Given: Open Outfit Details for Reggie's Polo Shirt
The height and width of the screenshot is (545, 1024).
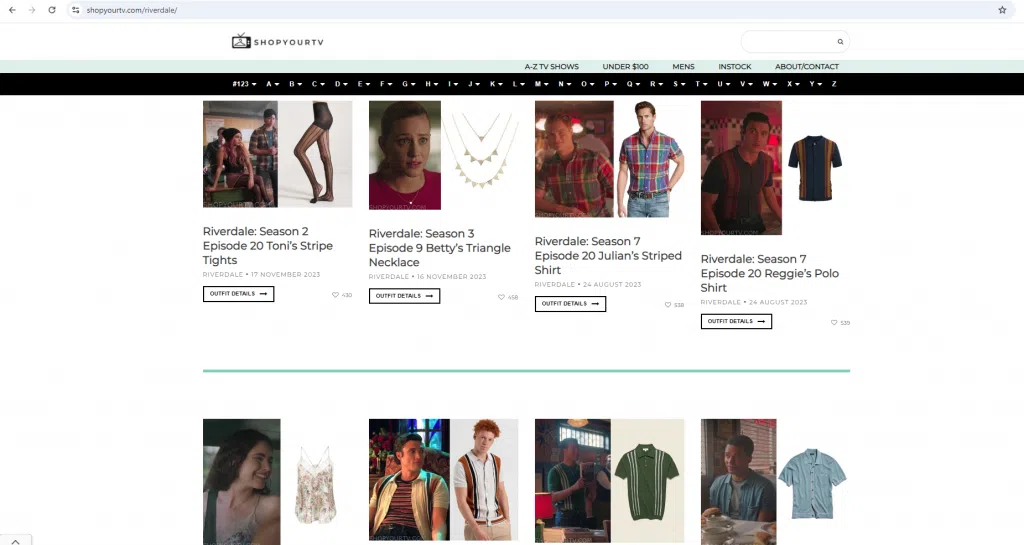Looking at the screenshot, I should [x=736, y=321].
